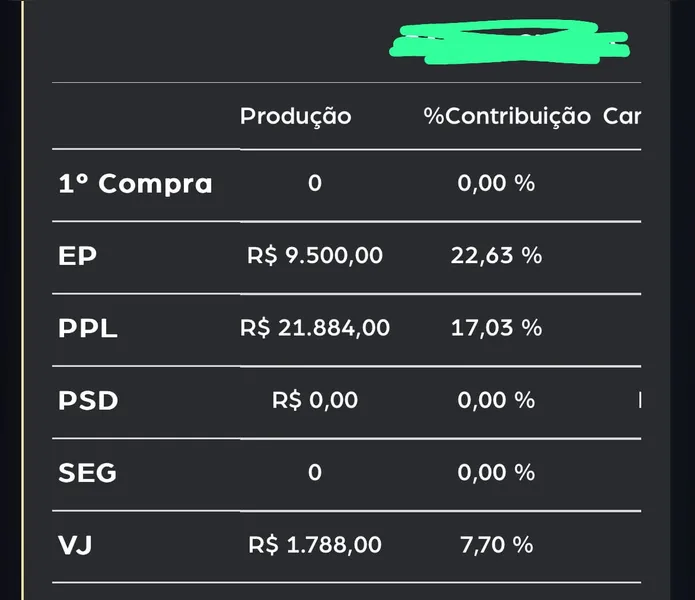Click the Produção column header
This screenshot has width=695, height=600.
click(295, 116)
